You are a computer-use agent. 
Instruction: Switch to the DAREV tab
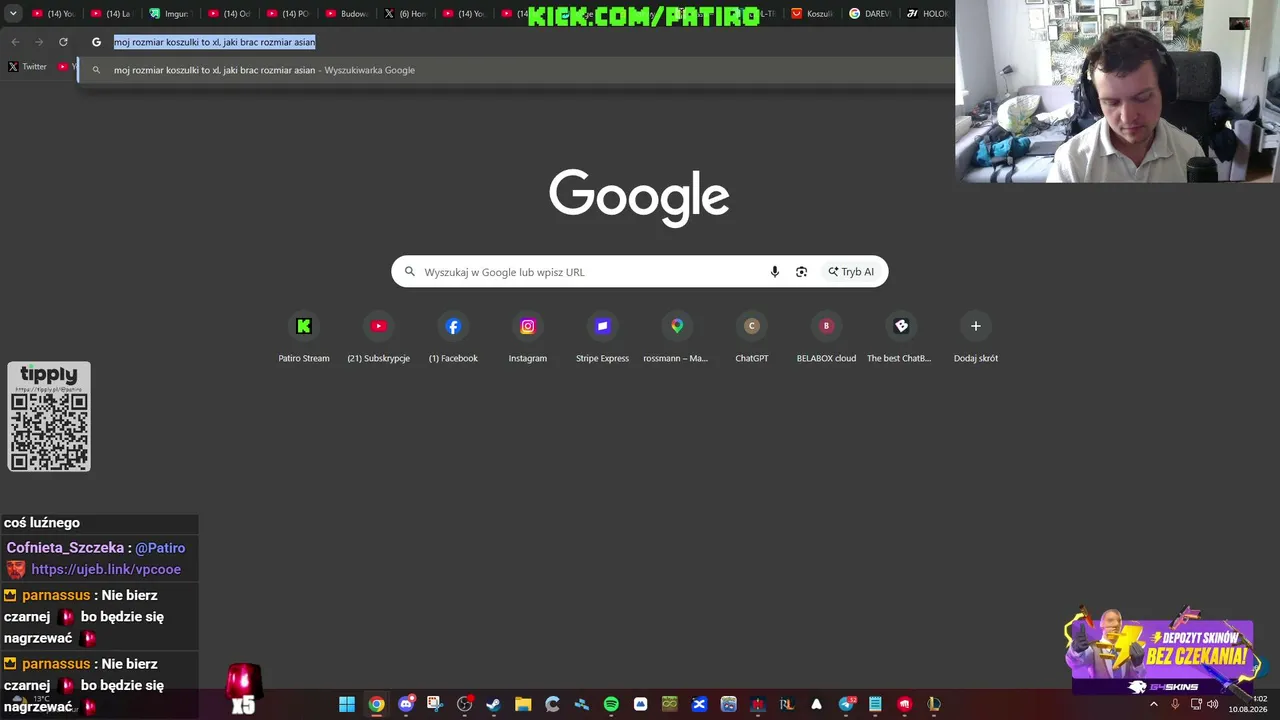coord(870,14)
